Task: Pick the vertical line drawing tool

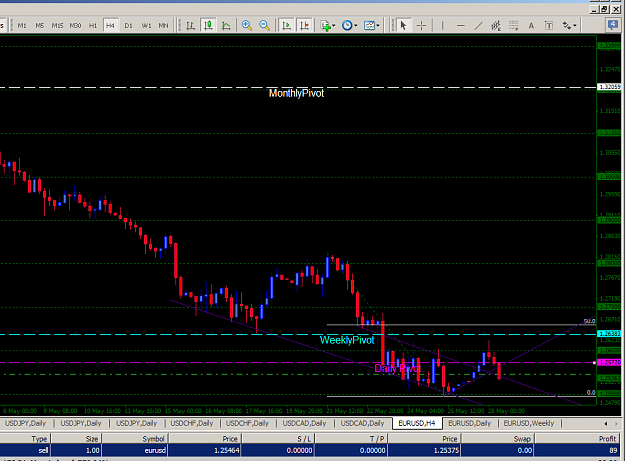Action: pyautogui.click(x=442, y=26)
